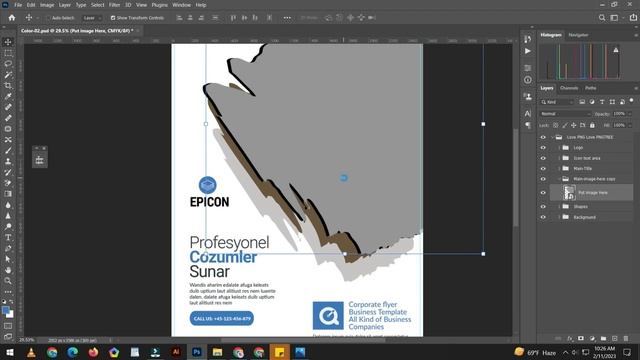Click the three-dots more options in options bar

287,18
